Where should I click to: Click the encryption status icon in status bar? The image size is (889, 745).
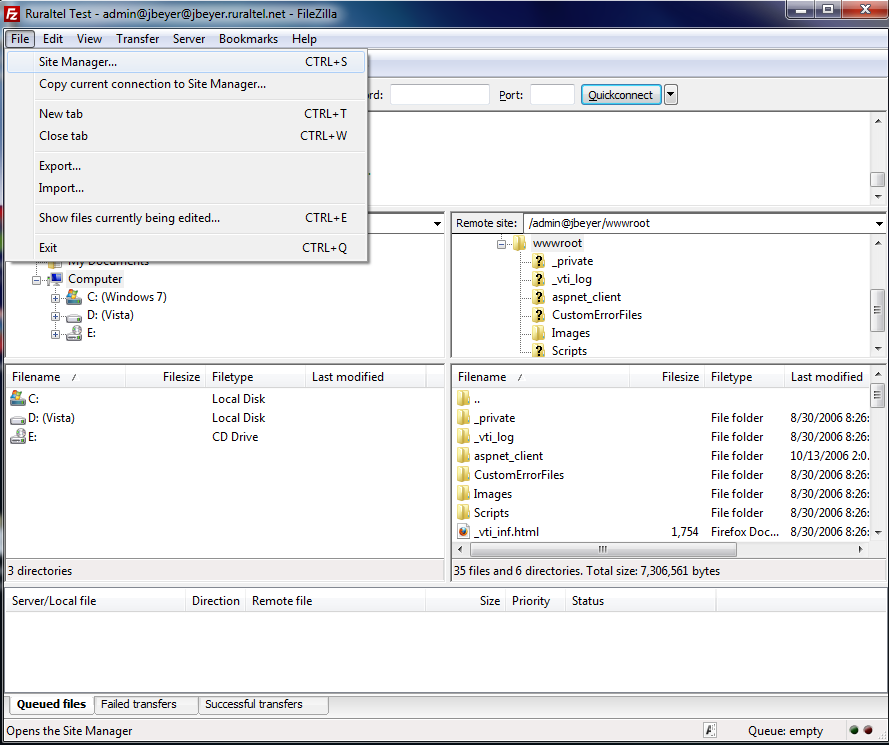tap(710, 730)
